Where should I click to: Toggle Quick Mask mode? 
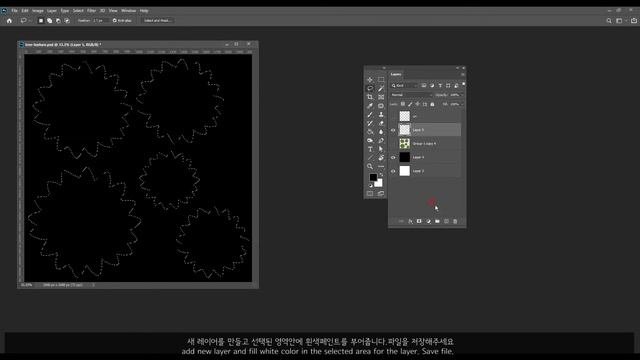pyautogui.click(x=370, y=193)
